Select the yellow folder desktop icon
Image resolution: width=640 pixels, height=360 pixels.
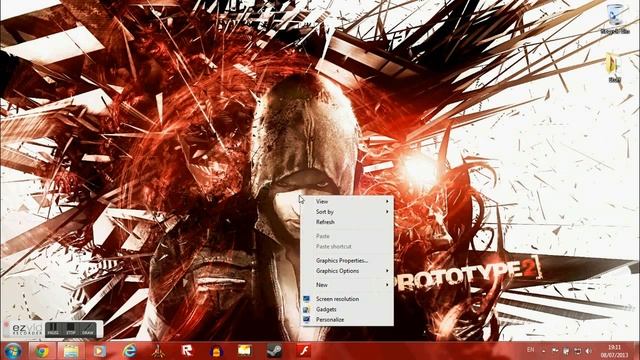[x=613, y=68]
